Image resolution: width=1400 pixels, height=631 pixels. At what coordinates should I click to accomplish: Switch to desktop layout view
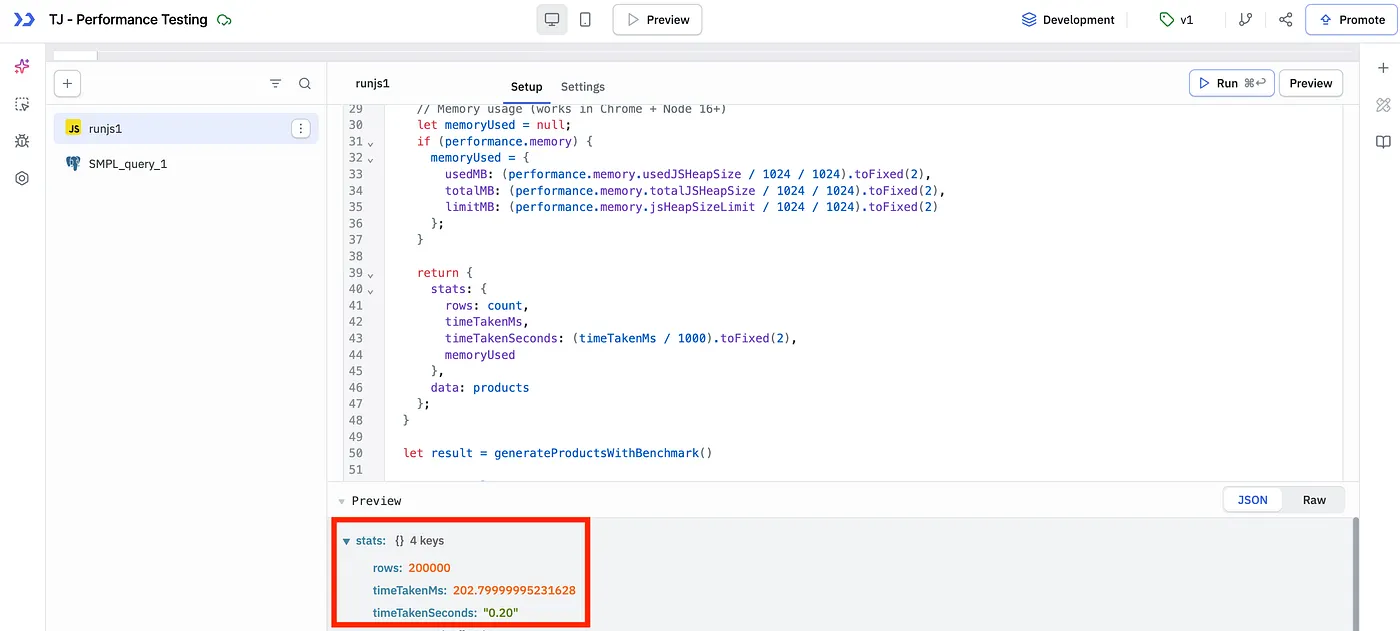(x=552, y=20)
